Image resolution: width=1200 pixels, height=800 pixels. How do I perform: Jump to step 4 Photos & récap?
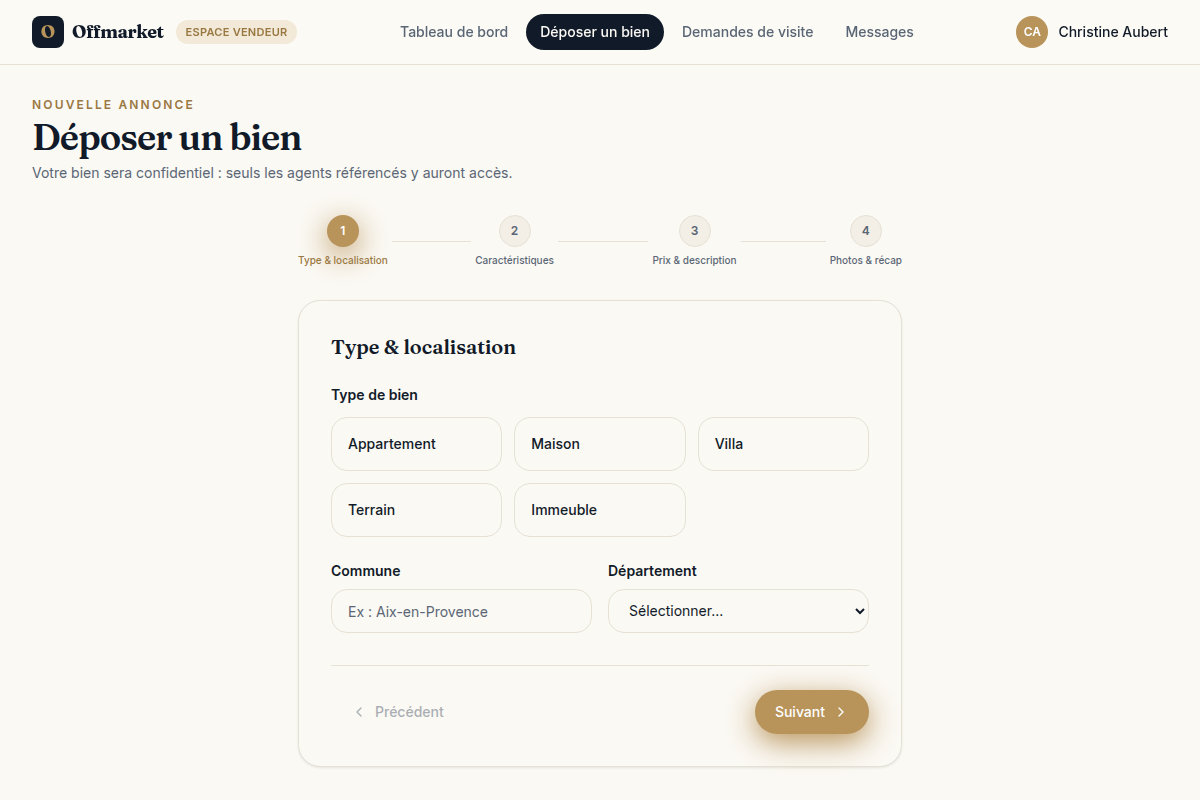[866, 241]
